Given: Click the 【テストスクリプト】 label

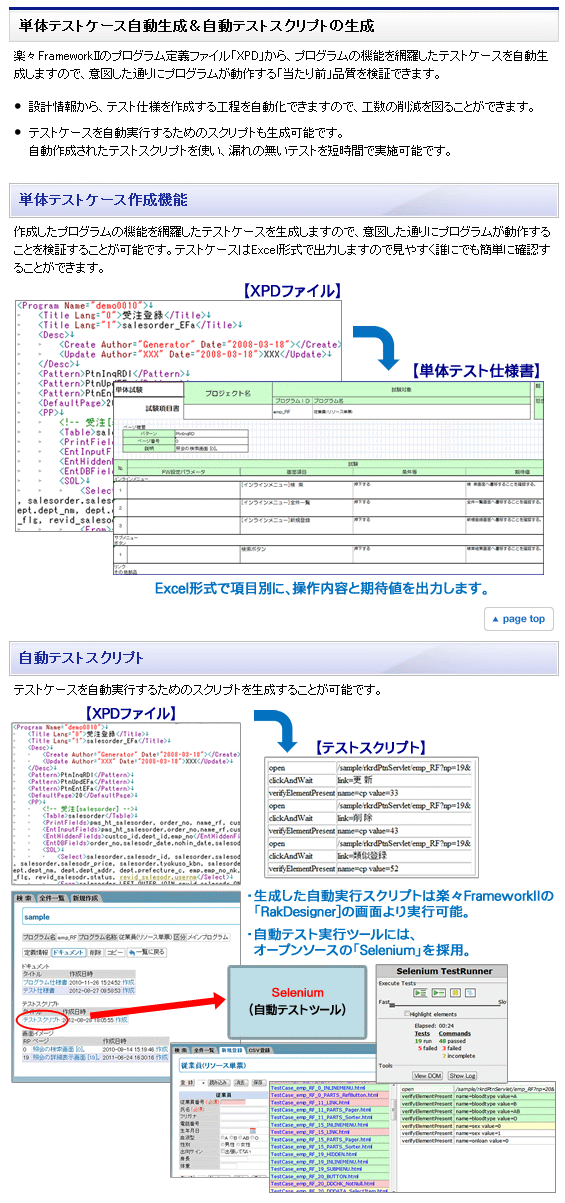Looking at the screenshot, I should 370,747.
